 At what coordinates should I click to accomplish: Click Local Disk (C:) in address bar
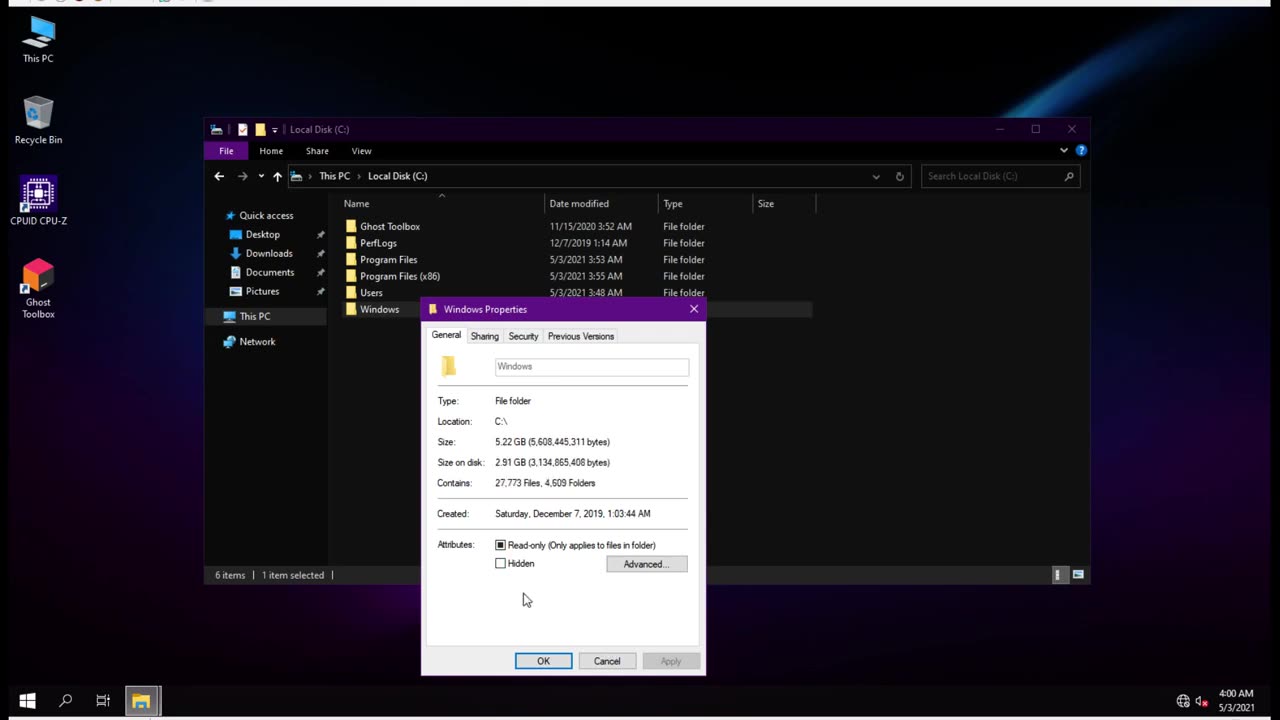pyautogui.click(x=397, y=176)
